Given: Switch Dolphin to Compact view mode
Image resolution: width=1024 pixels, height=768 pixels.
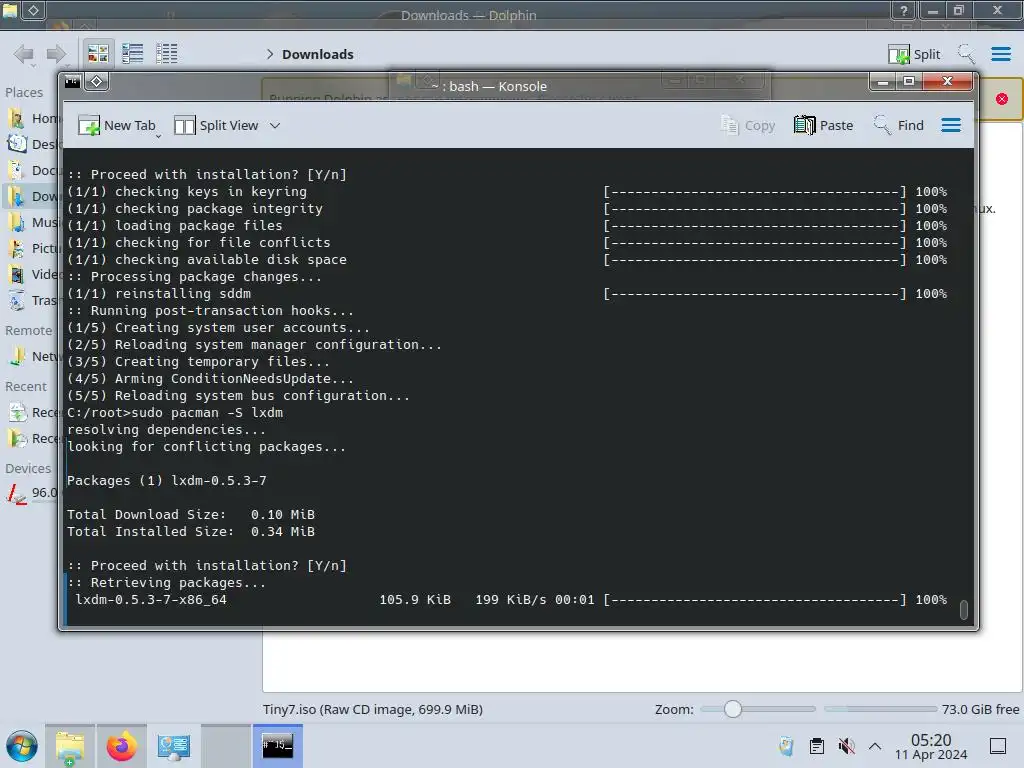Looking at the screenshot, I should tap(133, 54).
